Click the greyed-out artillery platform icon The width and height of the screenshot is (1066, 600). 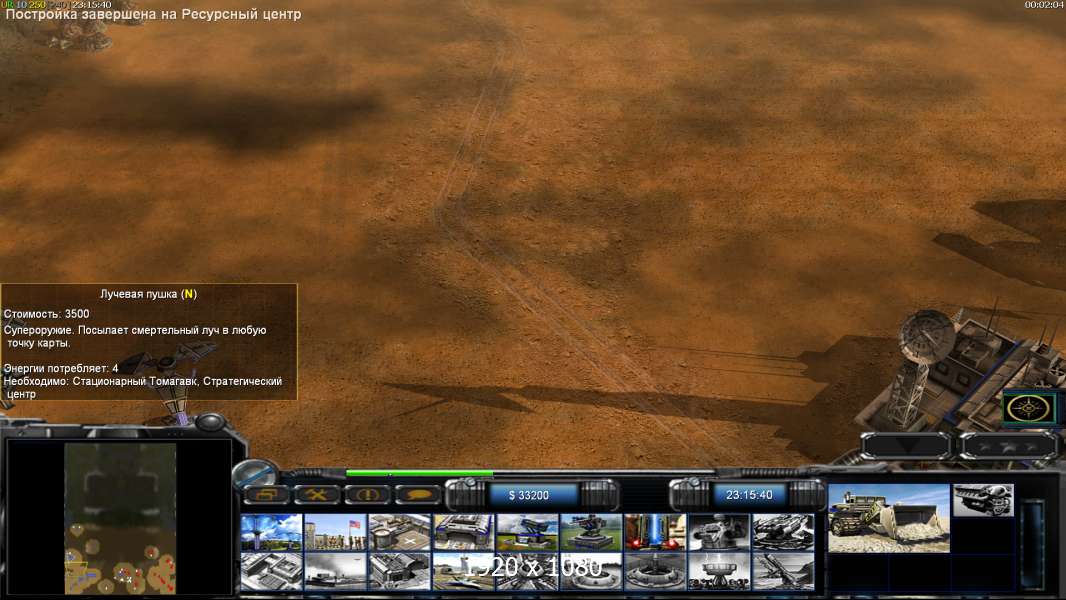pos(783,532)
